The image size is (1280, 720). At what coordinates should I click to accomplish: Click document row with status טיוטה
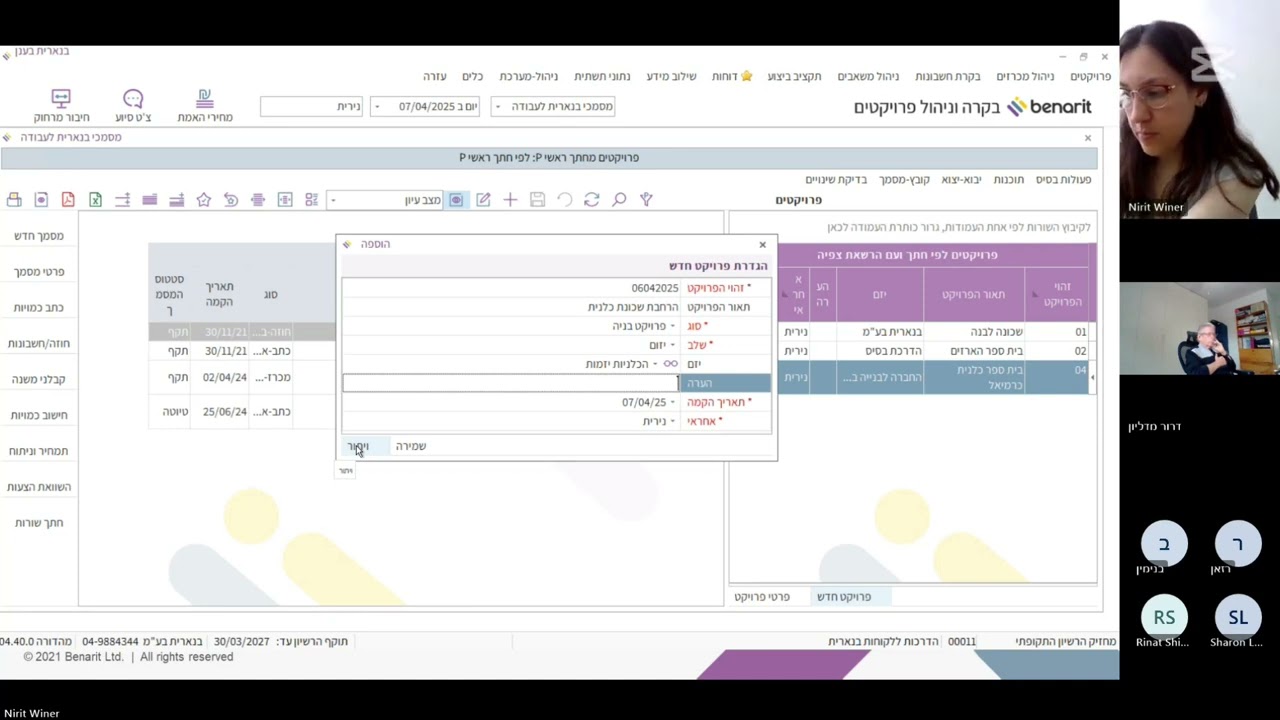click(x=242, y=411)
